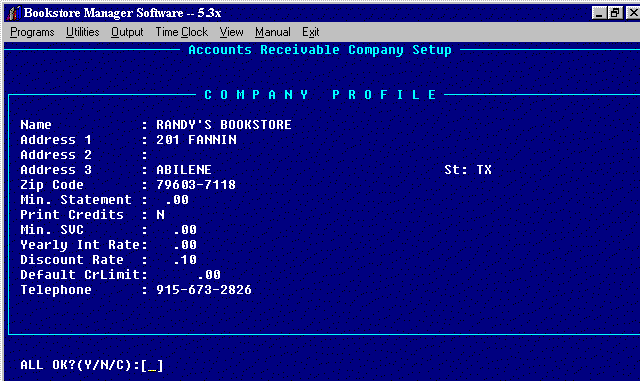Open the Programs menu

pos(32,32)
